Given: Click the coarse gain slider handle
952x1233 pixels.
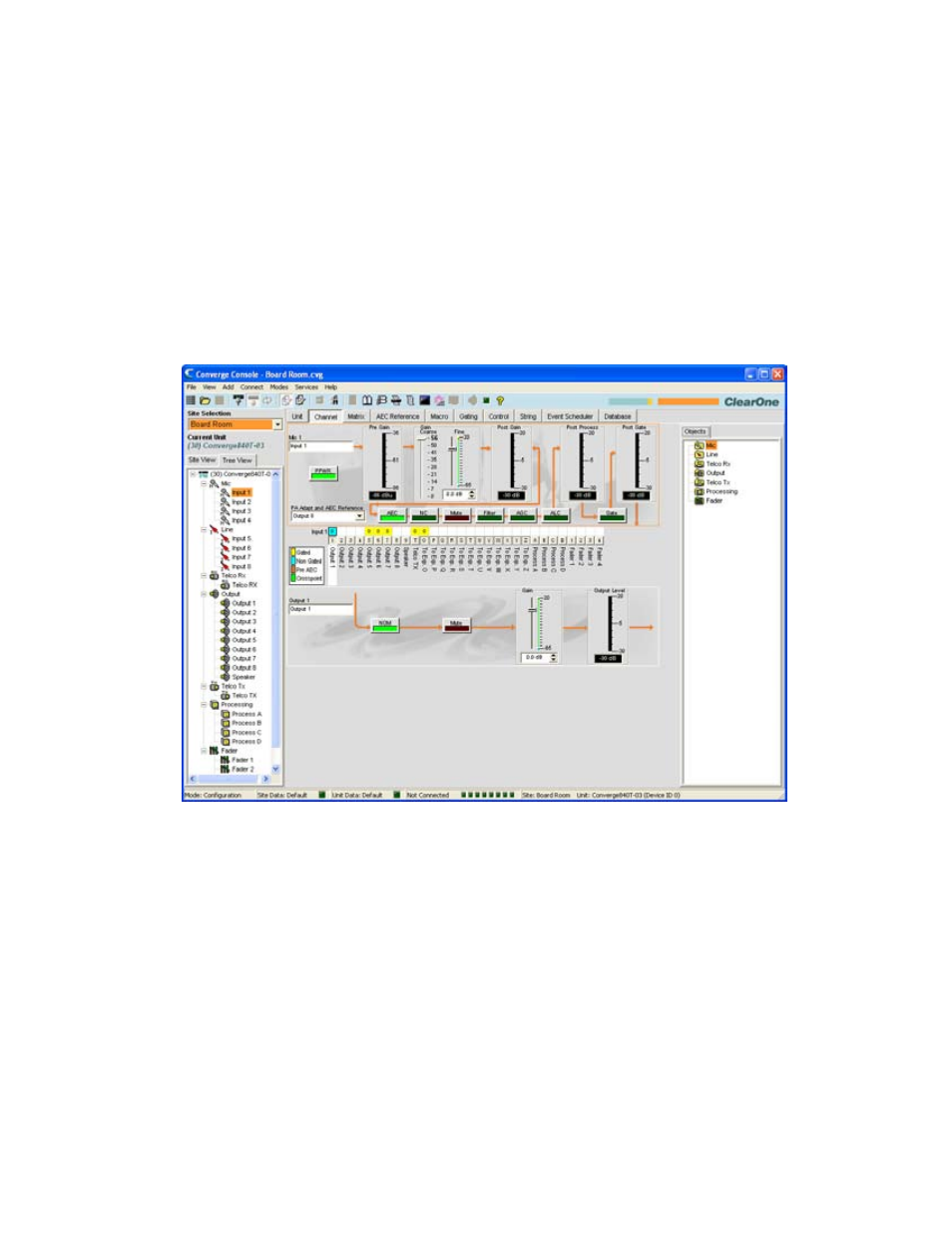Looking at the screenshot, I should point(423,438).
